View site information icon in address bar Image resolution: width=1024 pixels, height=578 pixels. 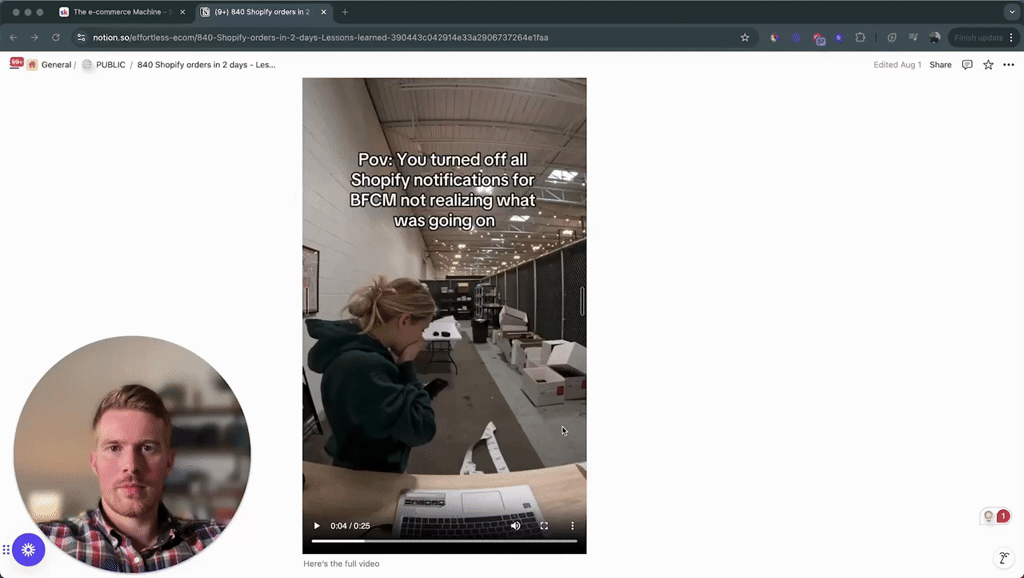click(x=81, y=38)
